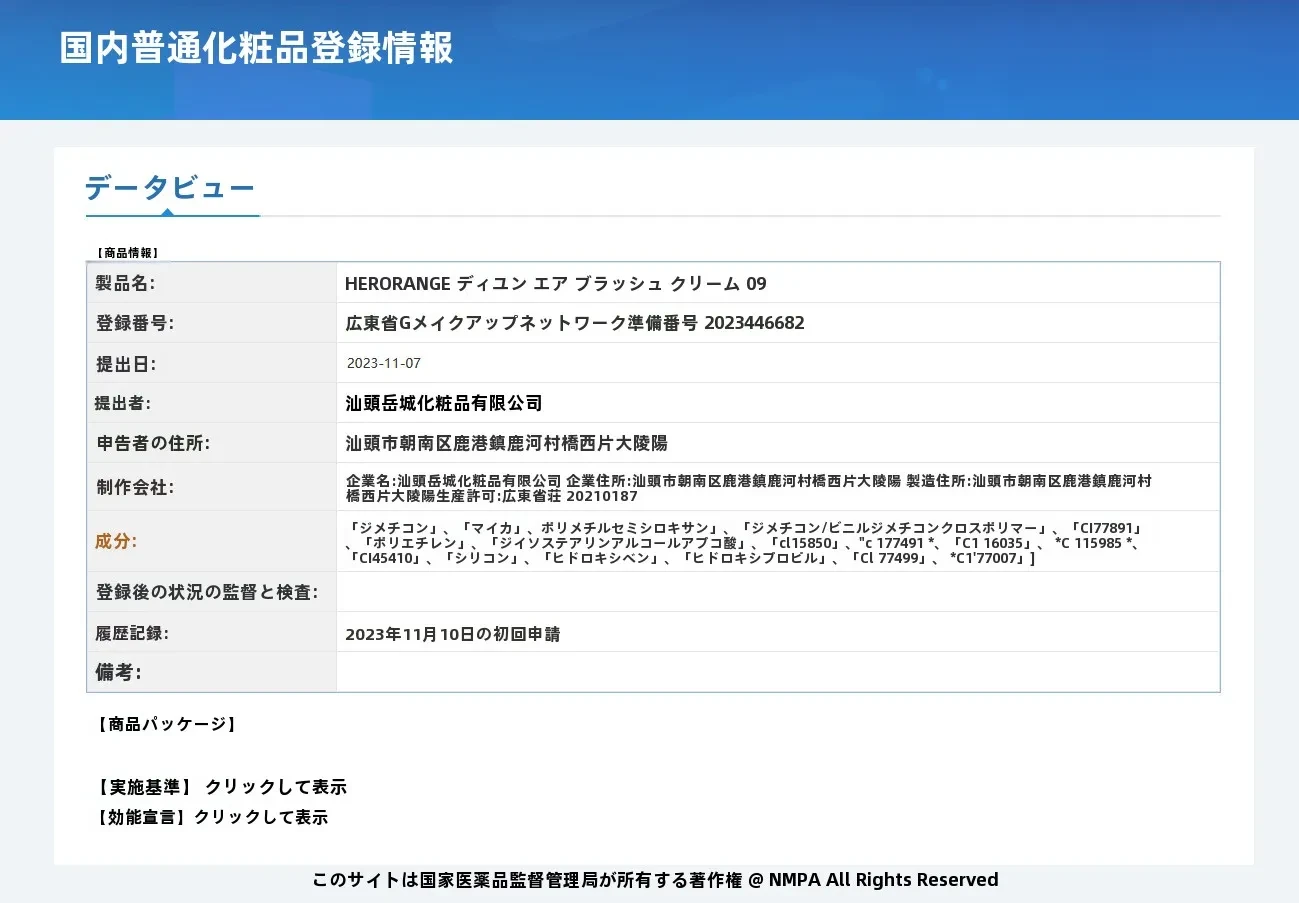The width and height of the screenshot is (1299, 903).
Task: Click the 登録後の状況の監督と検査 label
Action: tap(207, 592)
